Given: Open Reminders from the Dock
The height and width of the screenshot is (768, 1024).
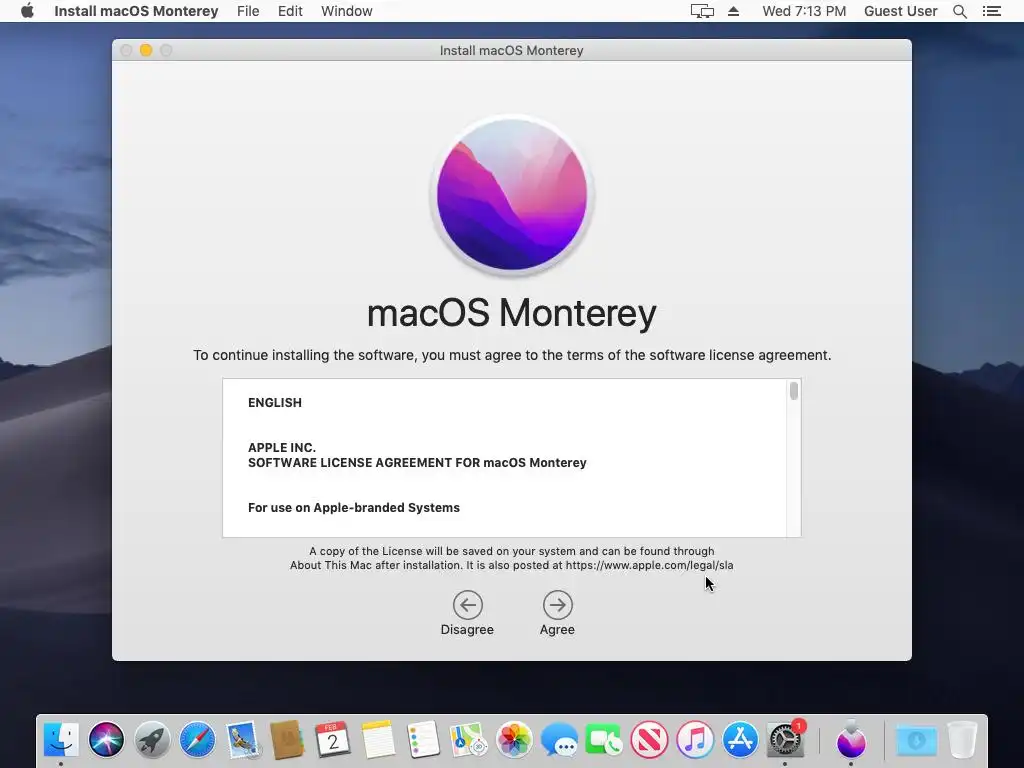Looking at the screenshot, I should click(x=423, y=740).
